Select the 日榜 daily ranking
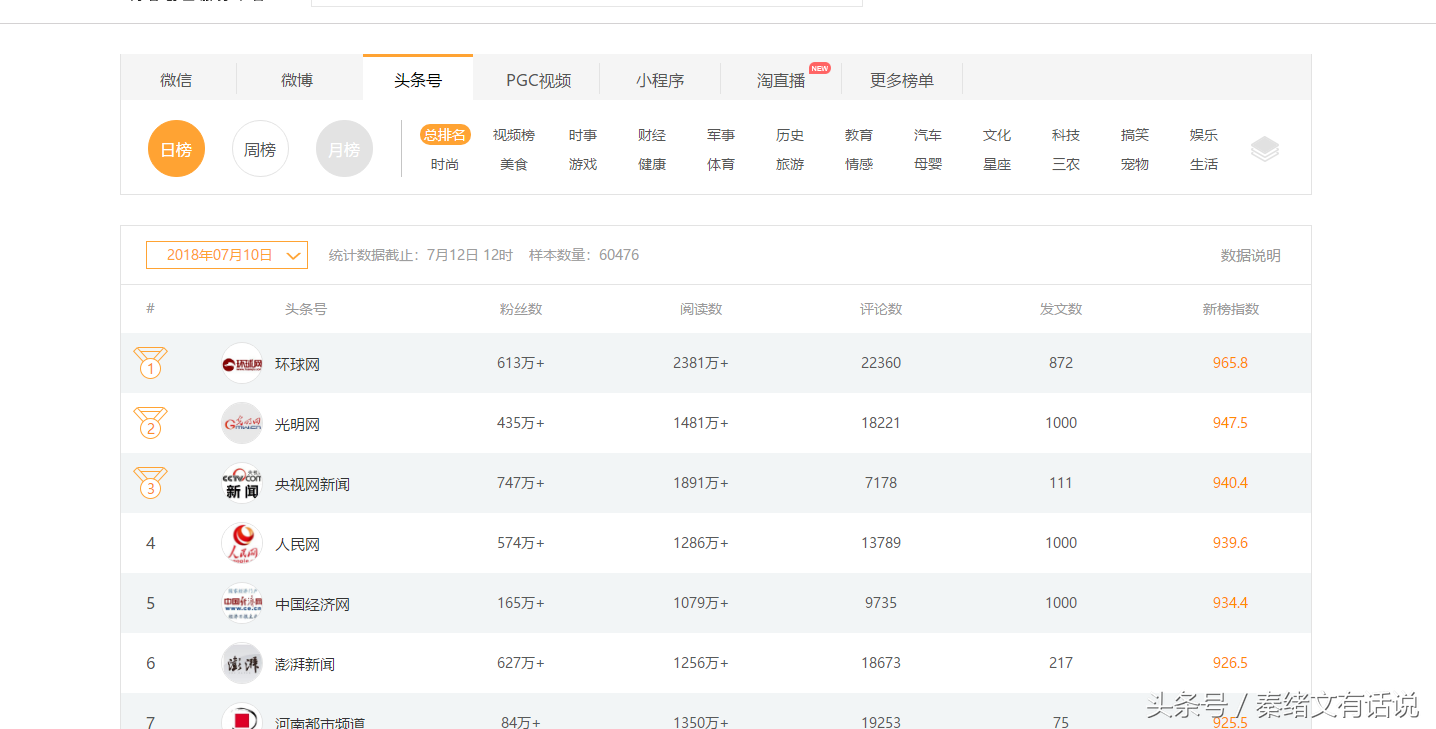 pos(176,149)
